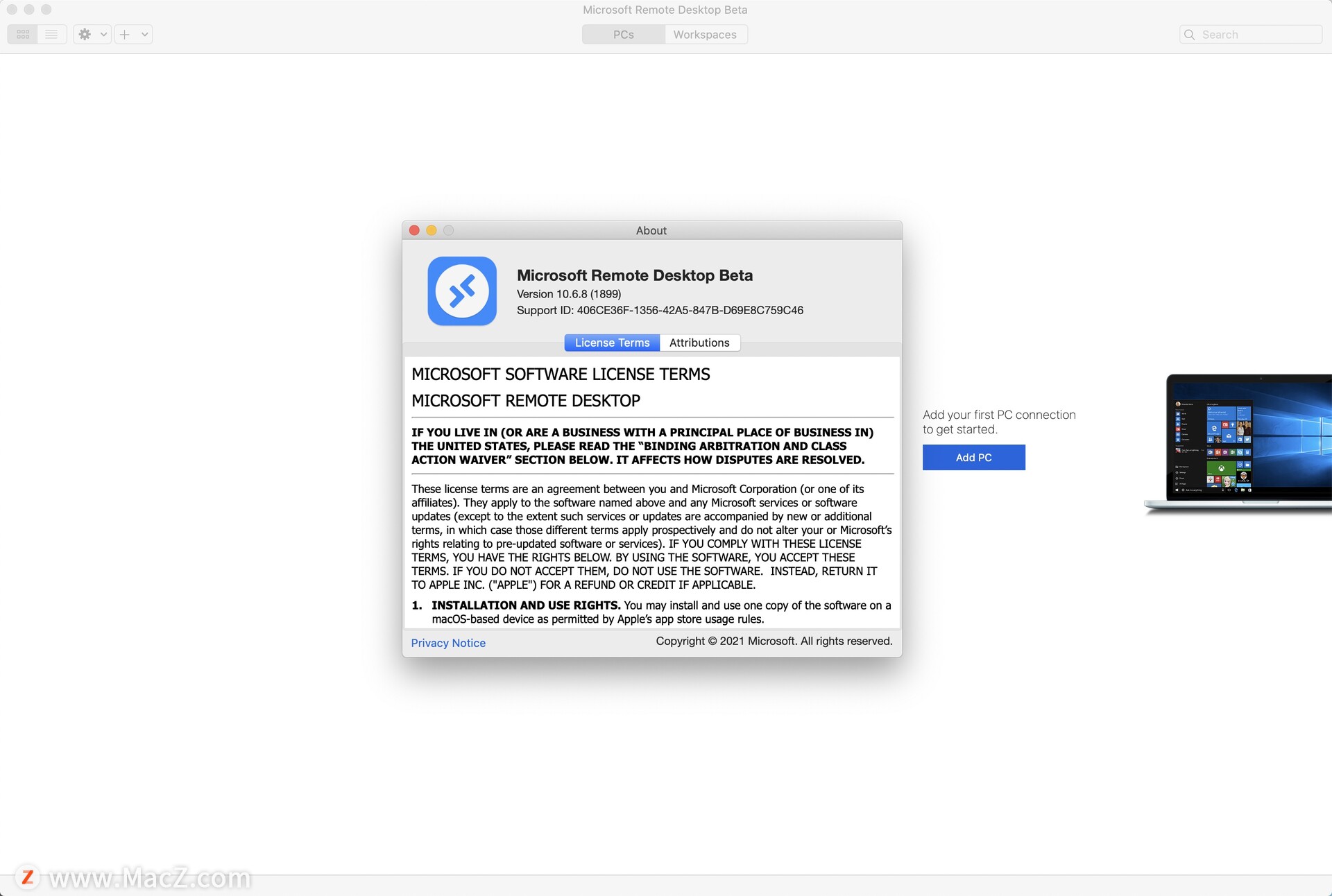The height and width of the screenshot is (896, 1332).
Task: Select the License Terms tab
Action: point(611,343)
